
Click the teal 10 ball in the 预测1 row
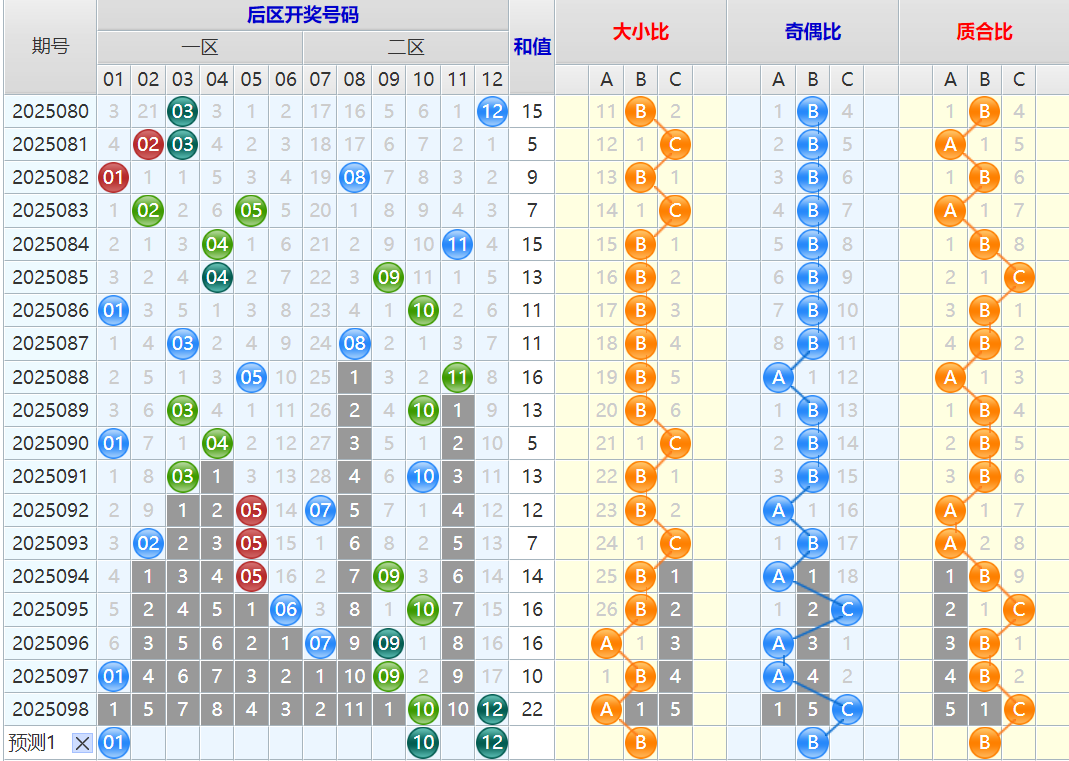coord(423,743)
